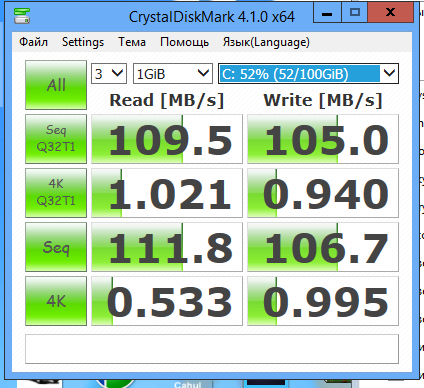Screen dimensions: 424x388
Task: Open the Язык(Language) menu
Action: coord(266,42)
